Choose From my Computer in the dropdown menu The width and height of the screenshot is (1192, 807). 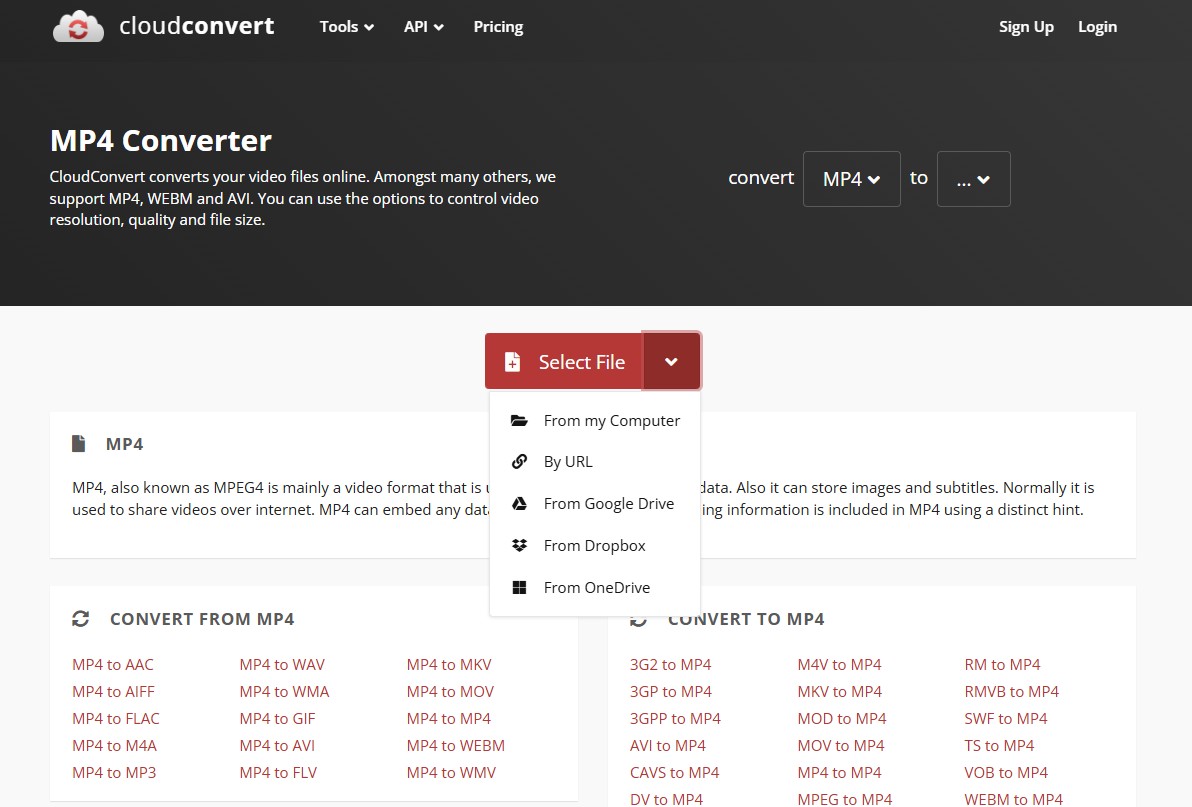coord(611,420)
